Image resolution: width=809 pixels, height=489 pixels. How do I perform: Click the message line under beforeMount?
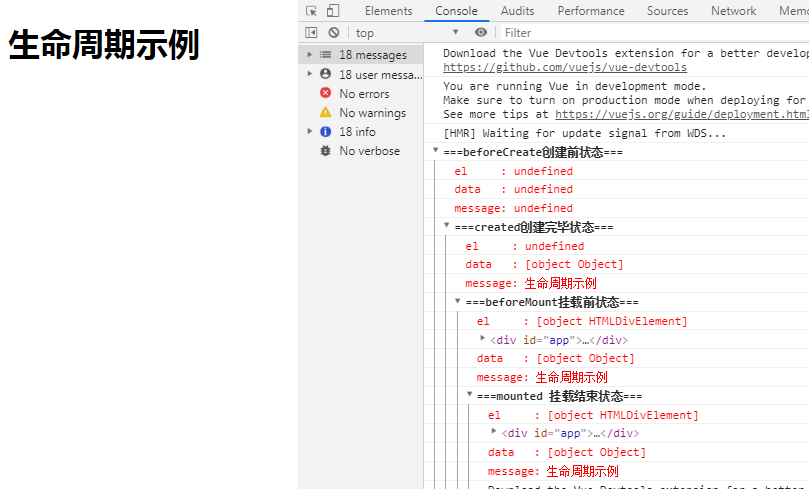[542, 378]
